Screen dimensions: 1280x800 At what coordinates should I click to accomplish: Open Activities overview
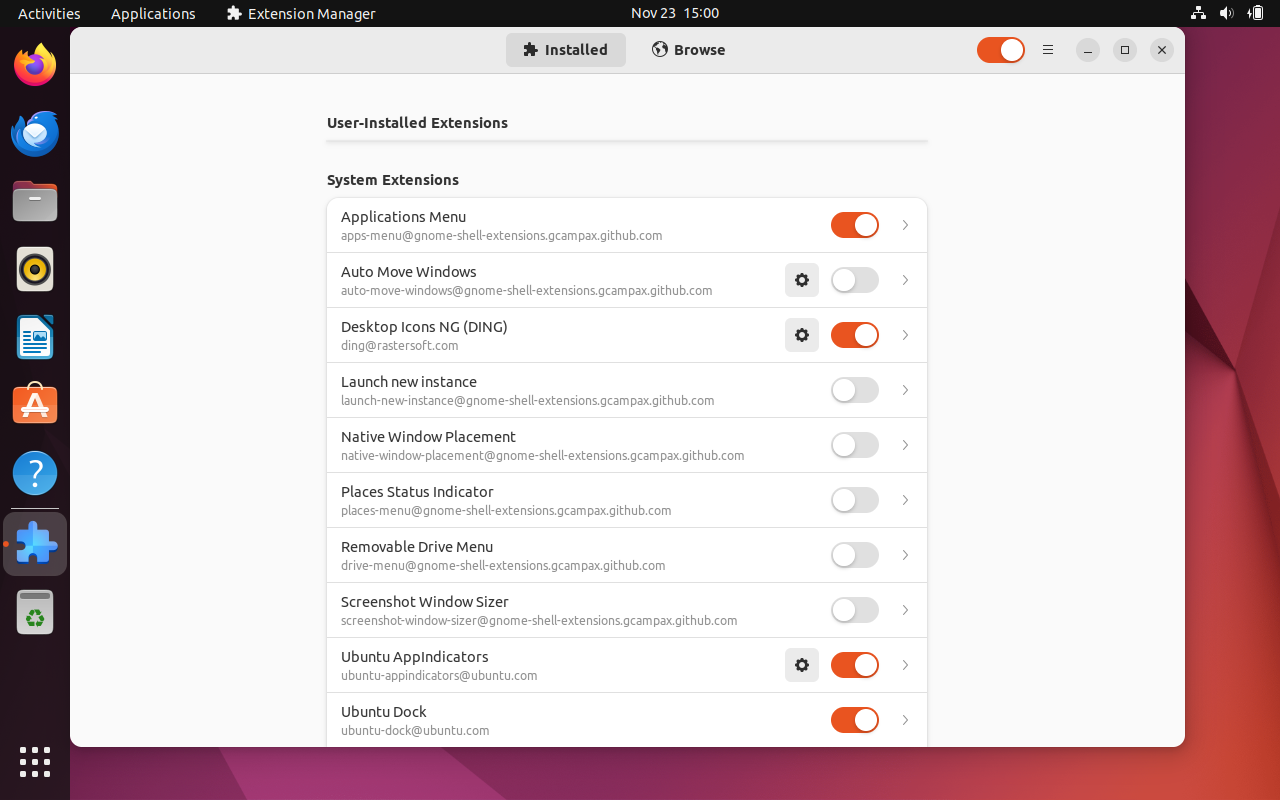pyautogui.click(x=49, y=13)
